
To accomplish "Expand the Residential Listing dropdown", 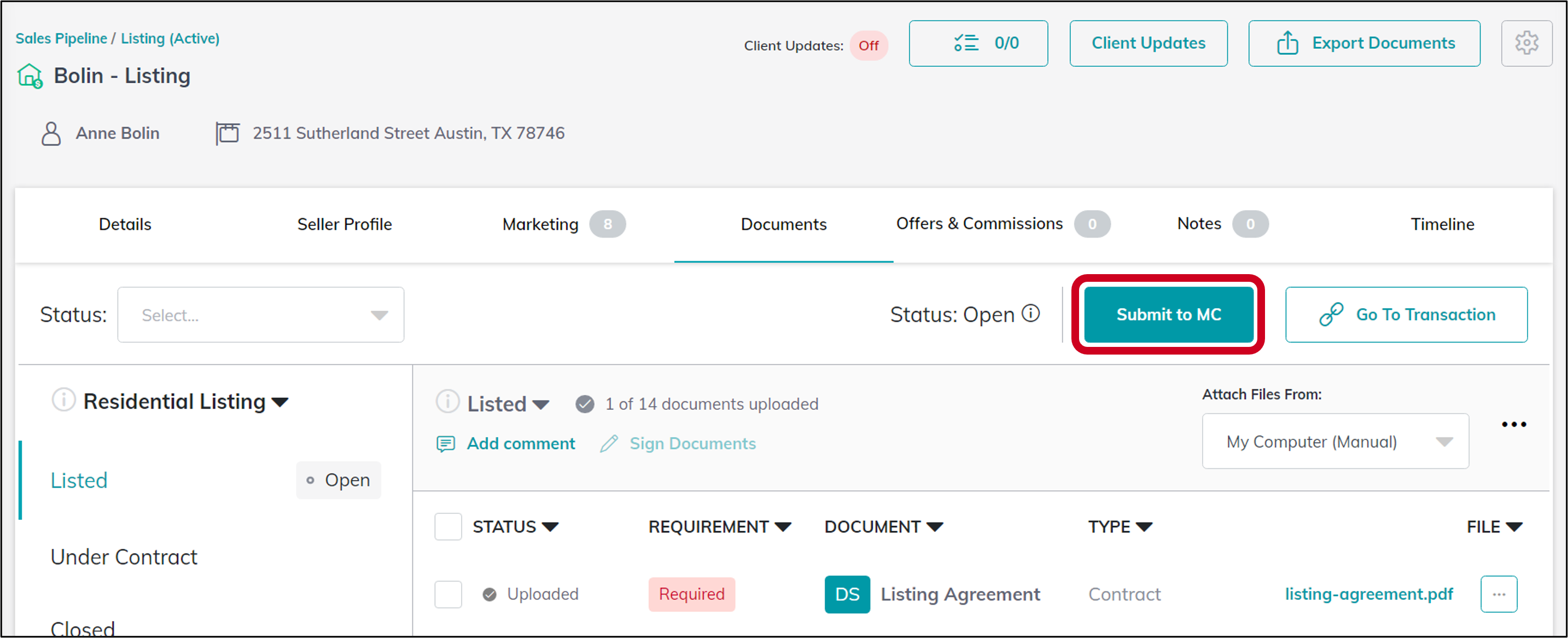I will pos(280,402).
